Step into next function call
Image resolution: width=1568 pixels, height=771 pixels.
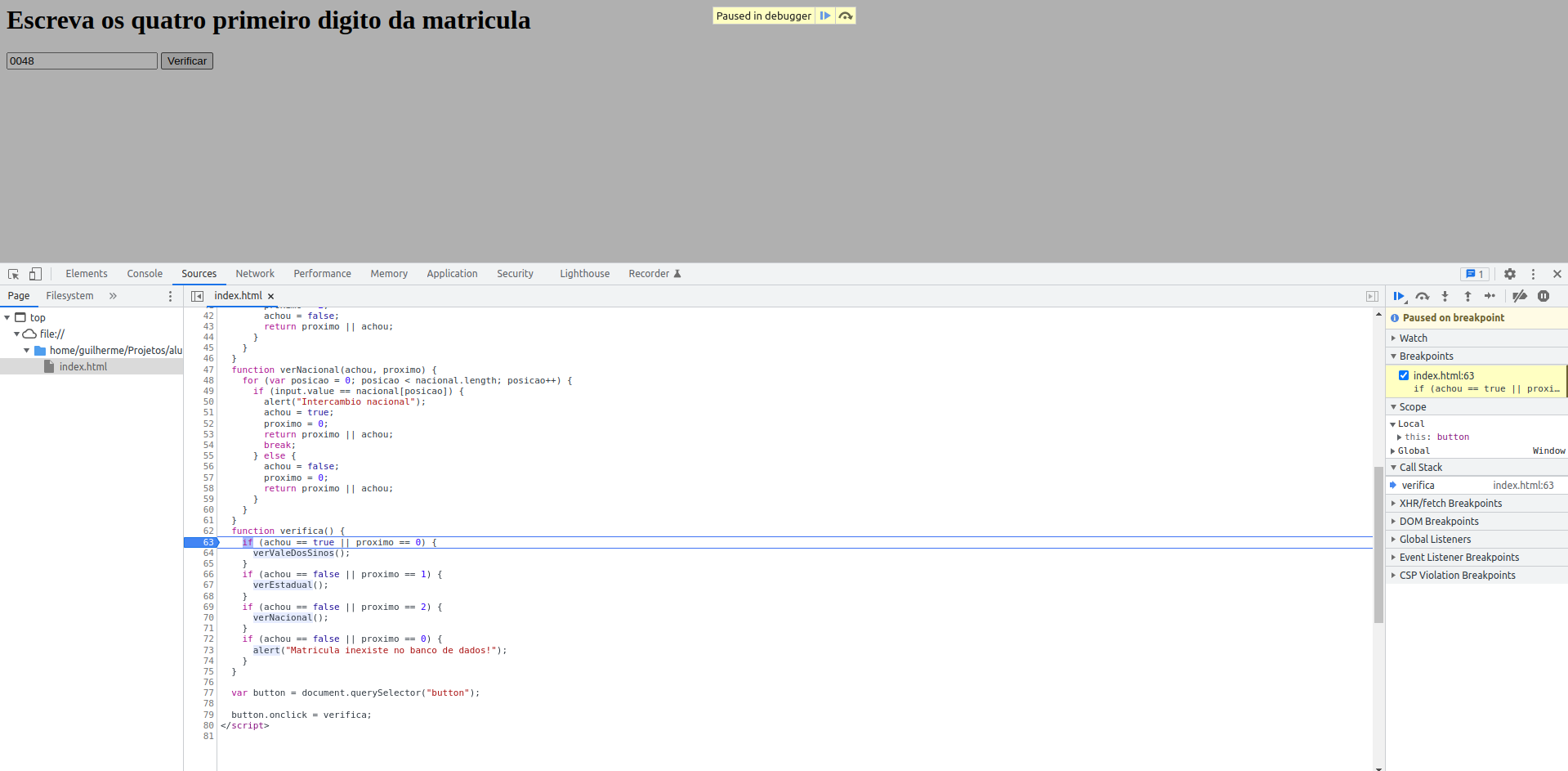1445,296
